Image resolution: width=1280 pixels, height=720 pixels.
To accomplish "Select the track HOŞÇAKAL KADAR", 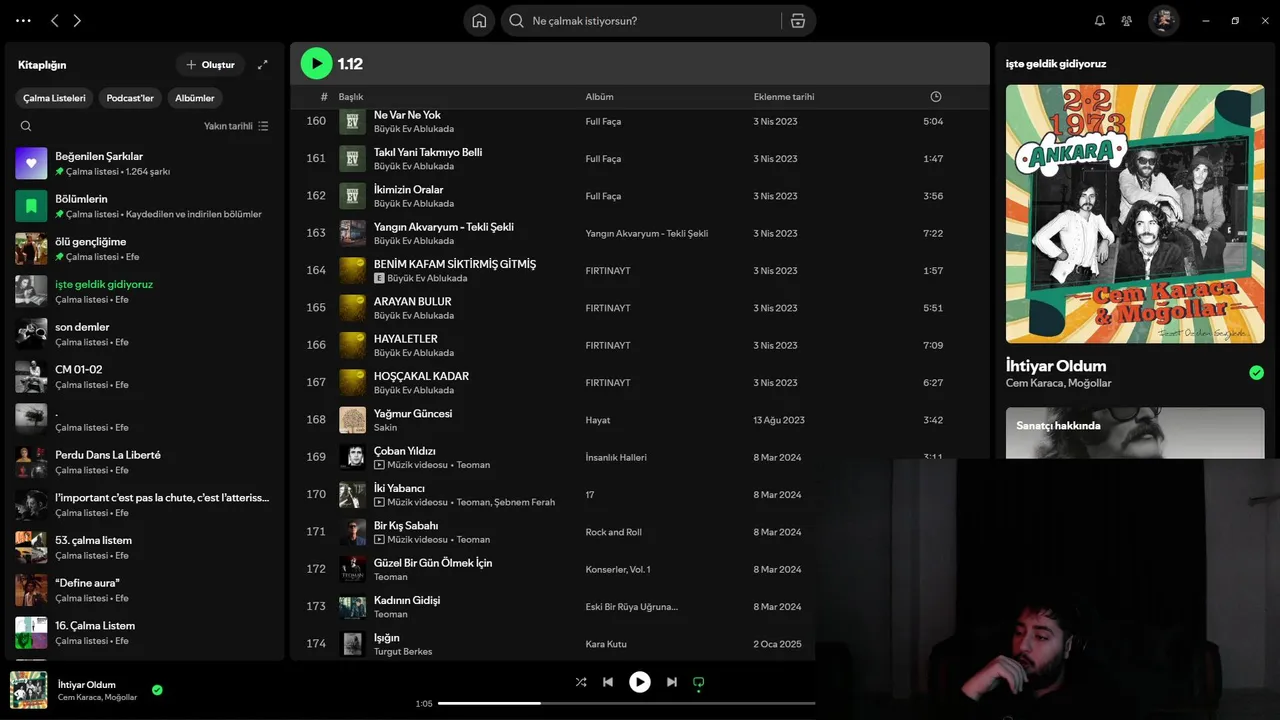I will click(421, 376).
